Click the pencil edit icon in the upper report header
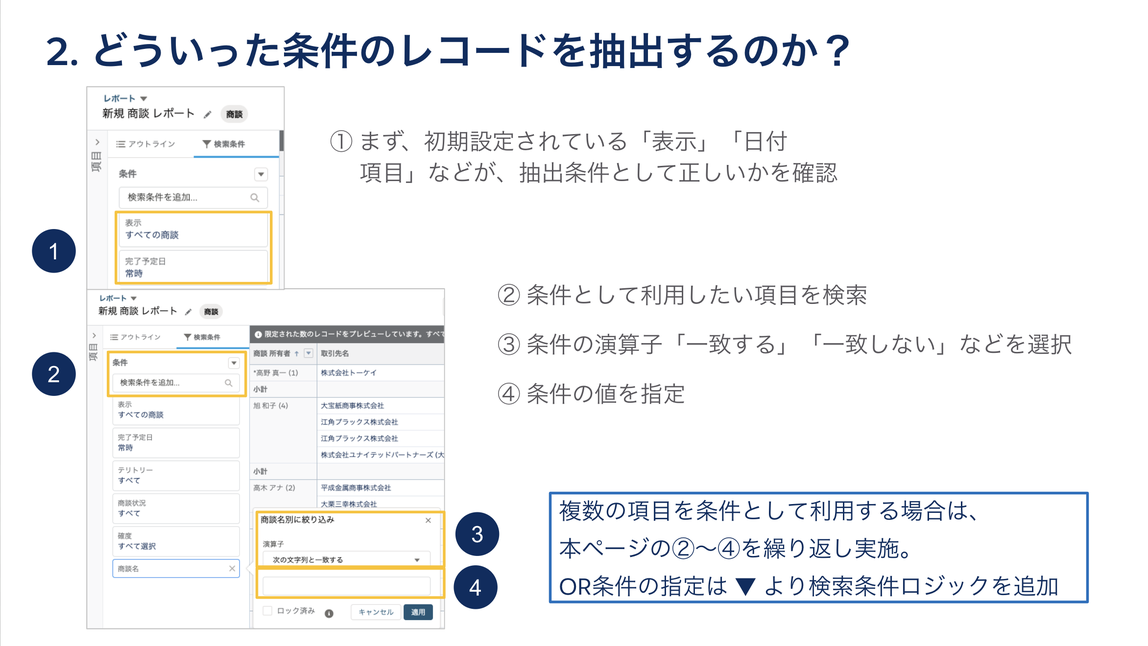 (x=208, y=114)
